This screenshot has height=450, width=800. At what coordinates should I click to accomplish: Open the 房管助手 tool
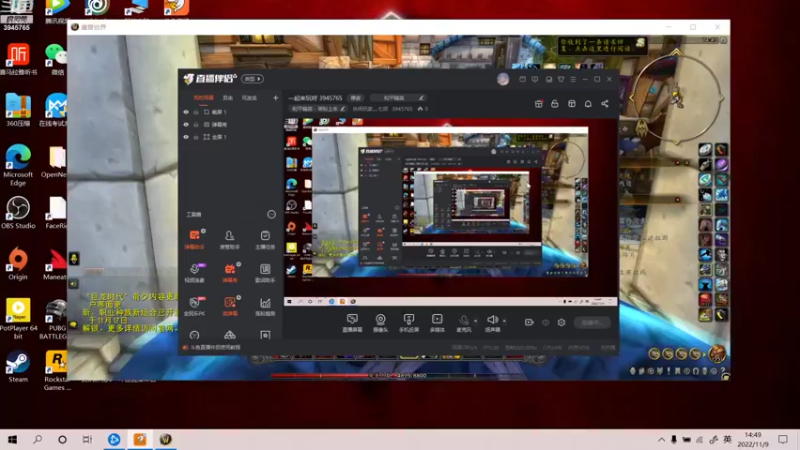(230, 239)
